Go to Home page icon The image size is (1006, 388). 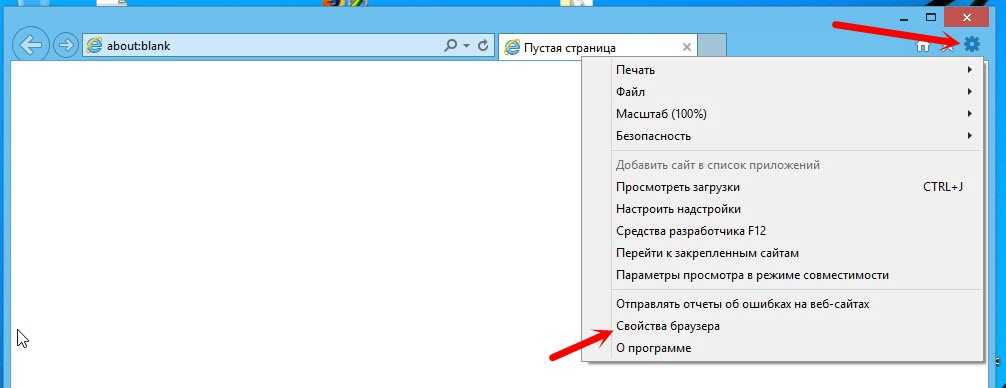click(x=923, y=46)
